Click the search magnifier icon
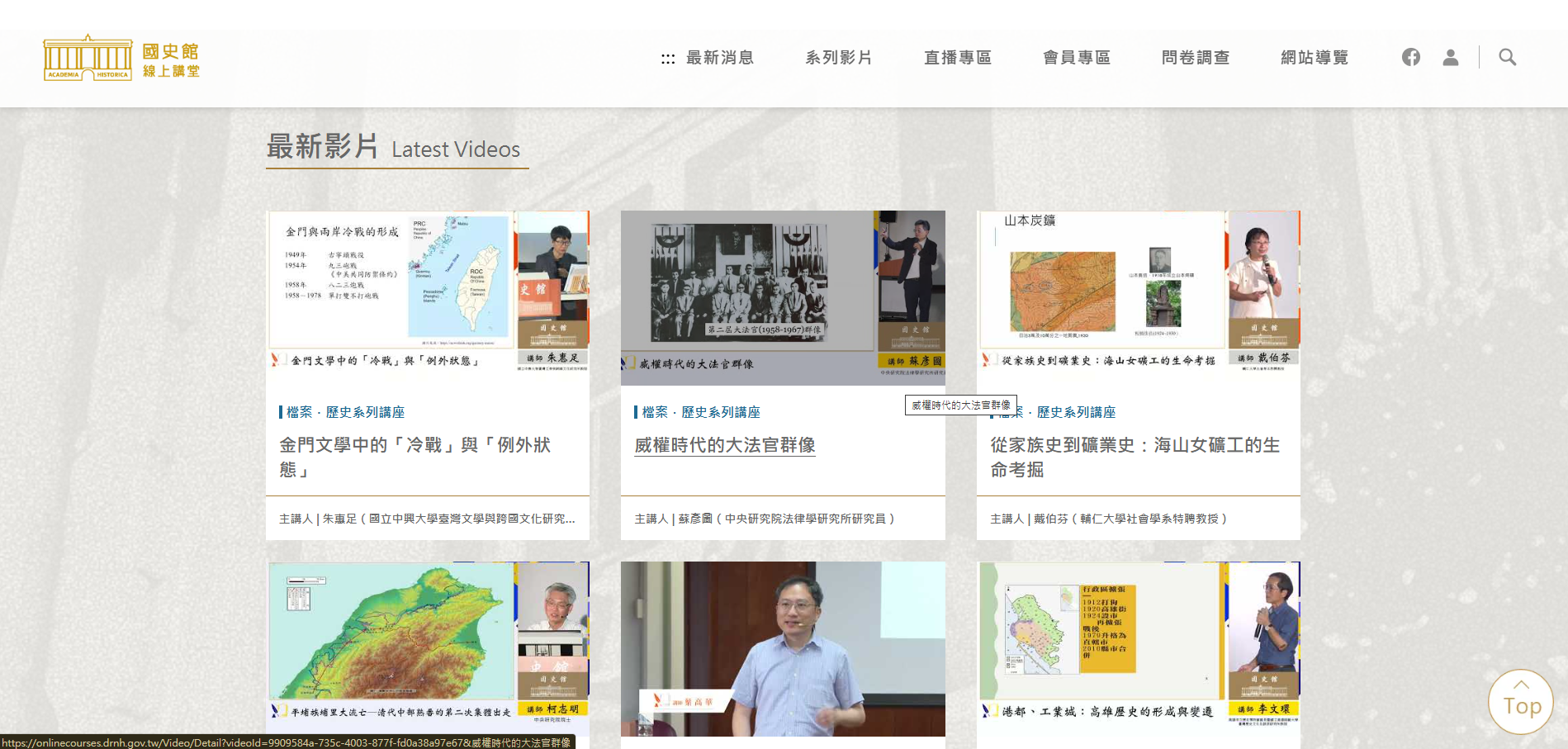1568x749 pixels. click(x=1507, y=57)
